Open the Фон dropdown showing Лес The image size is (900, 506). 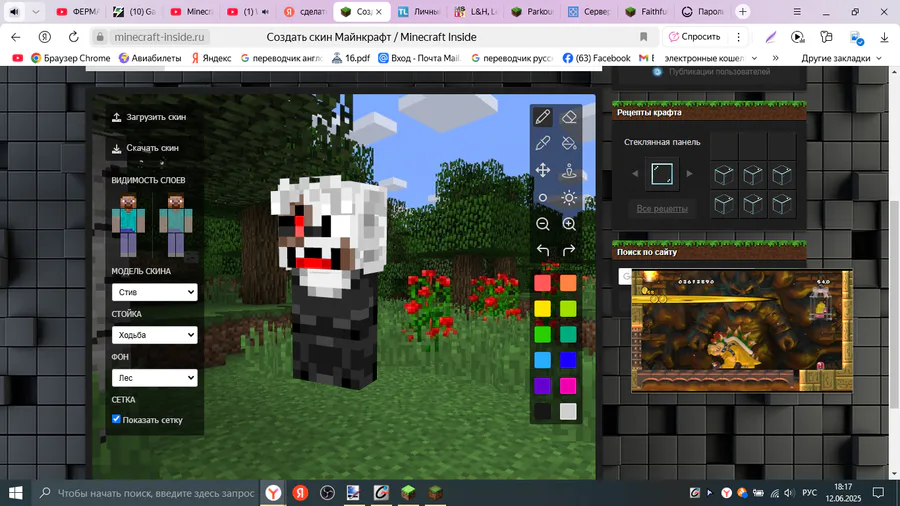point(154,377)
